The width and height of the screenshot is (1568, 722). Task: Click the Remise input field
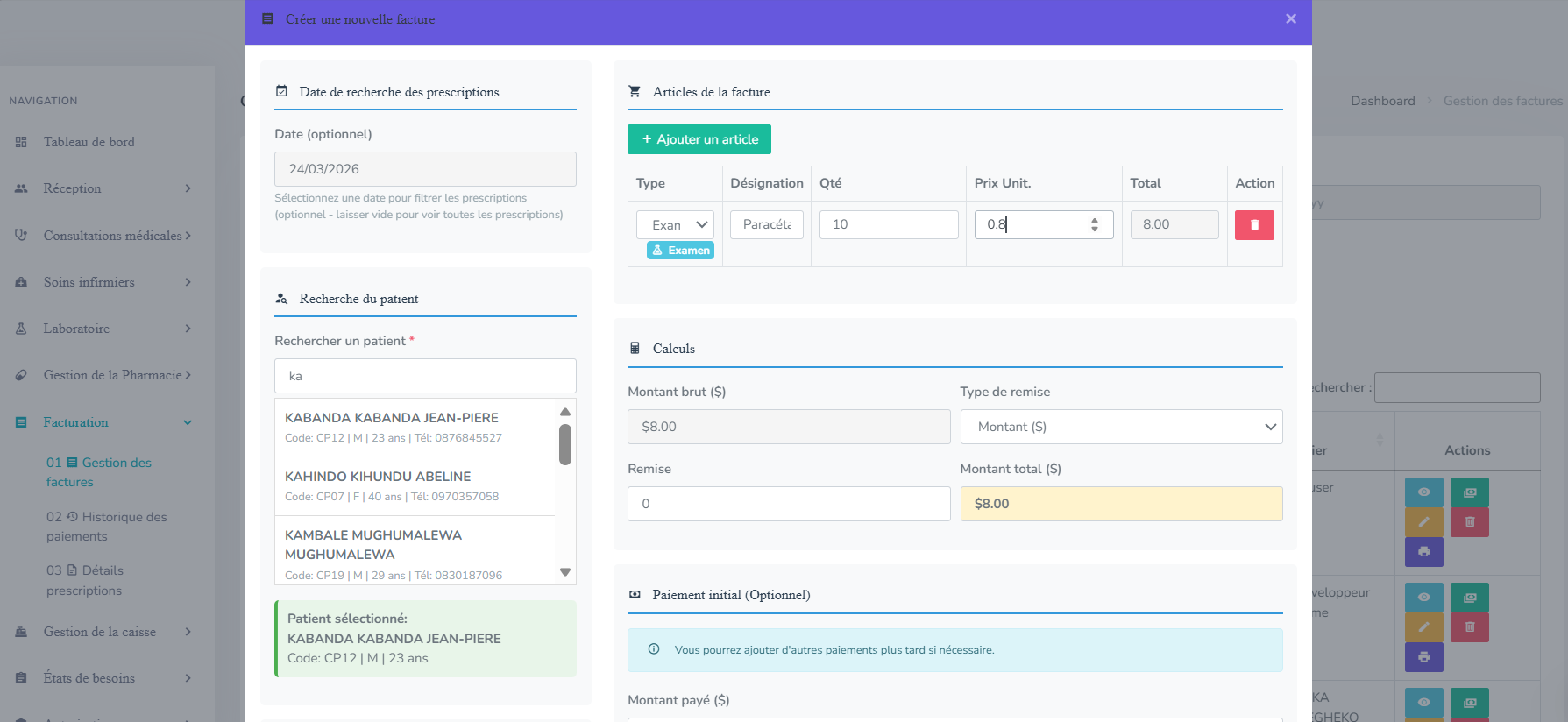(x=789, y=504)
